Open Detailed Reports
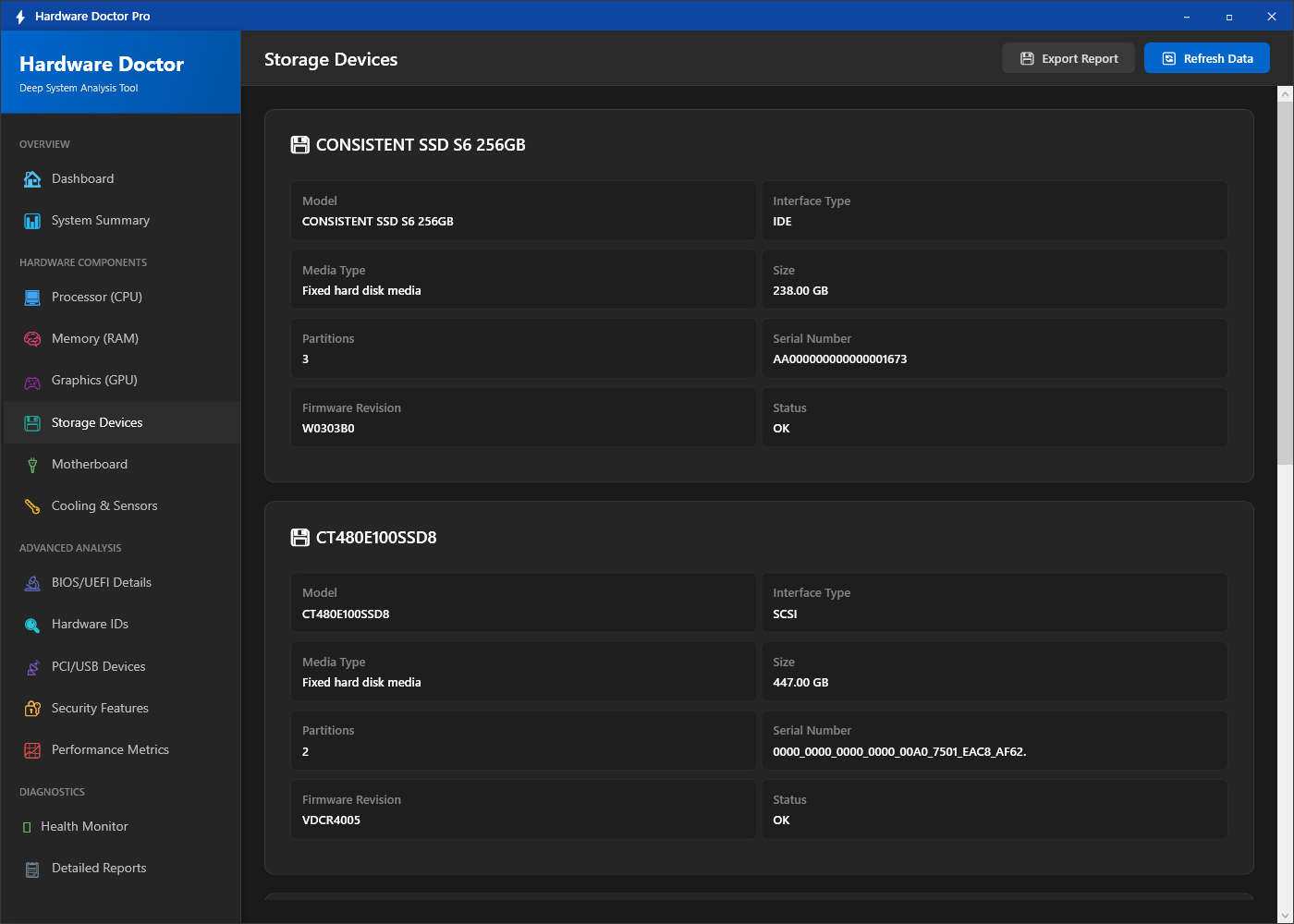 [121, 869]
